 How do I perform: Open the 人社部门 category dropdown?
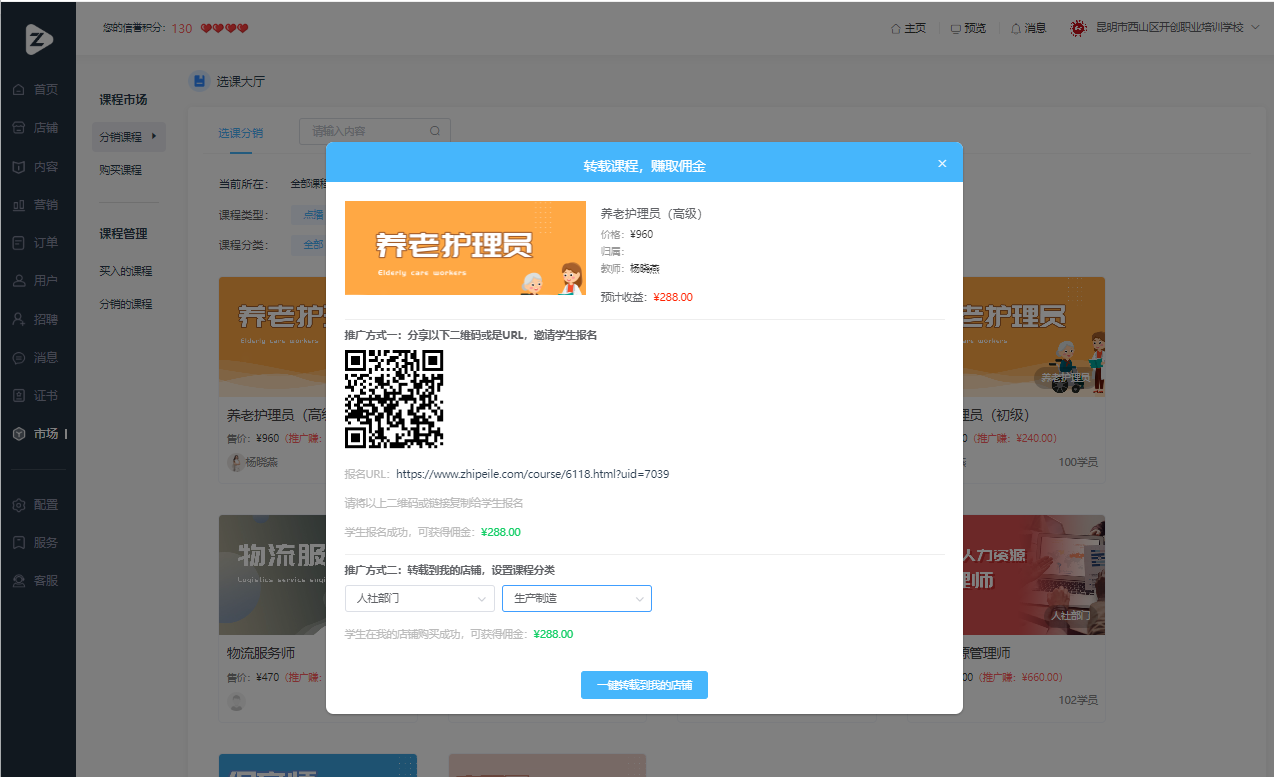tap(419, 598)
